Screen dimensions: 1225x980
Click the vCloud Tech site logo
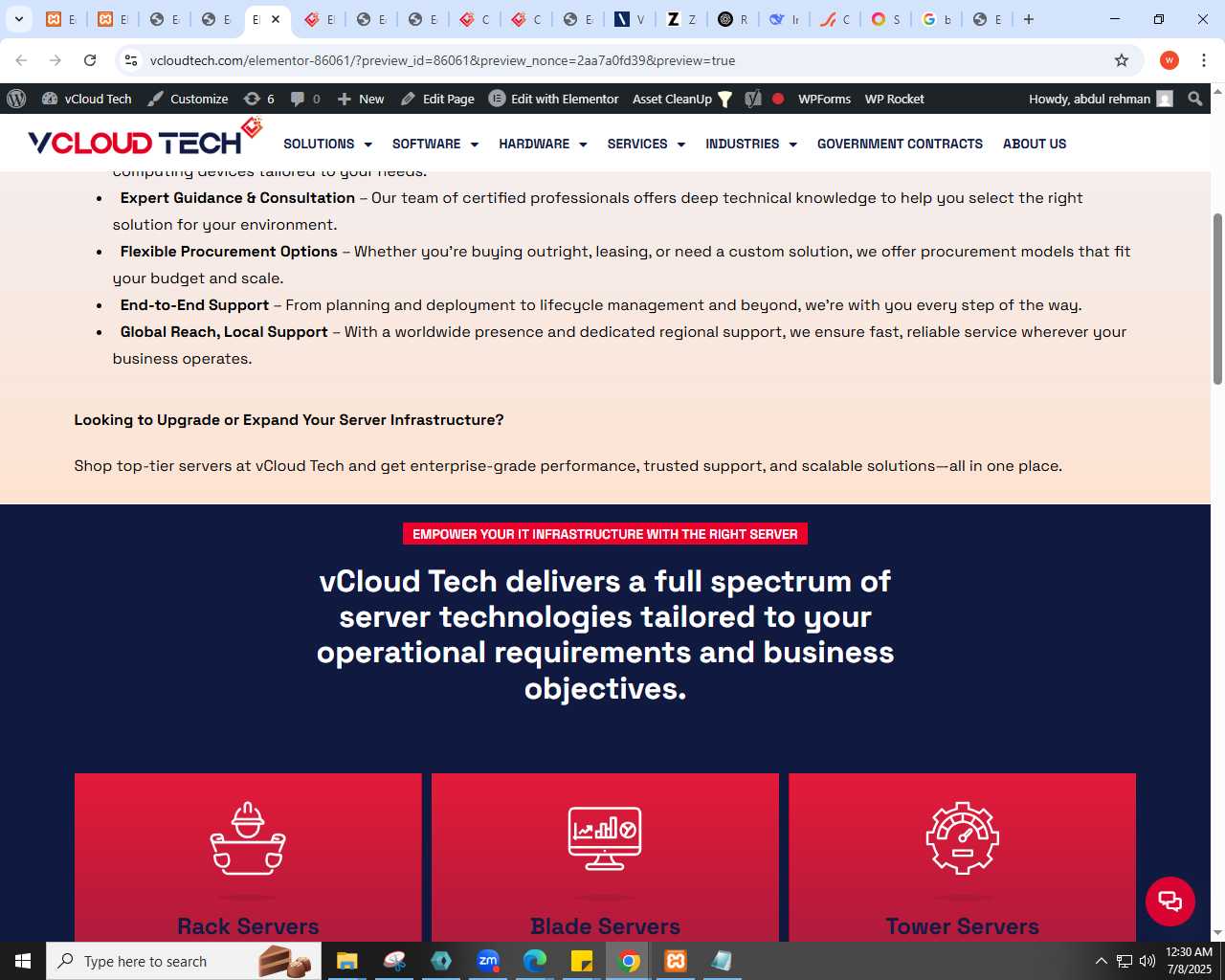pyautogui.click(x=145, y=138)
